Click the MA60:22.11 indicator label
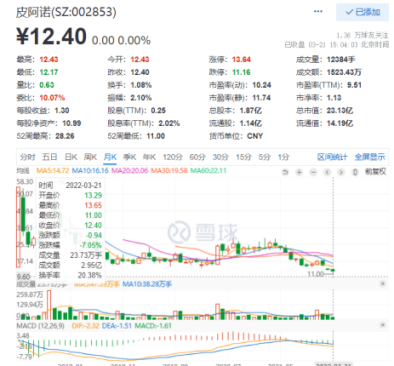The width and height of the screenshot is (394, 366). coord(208,171)
